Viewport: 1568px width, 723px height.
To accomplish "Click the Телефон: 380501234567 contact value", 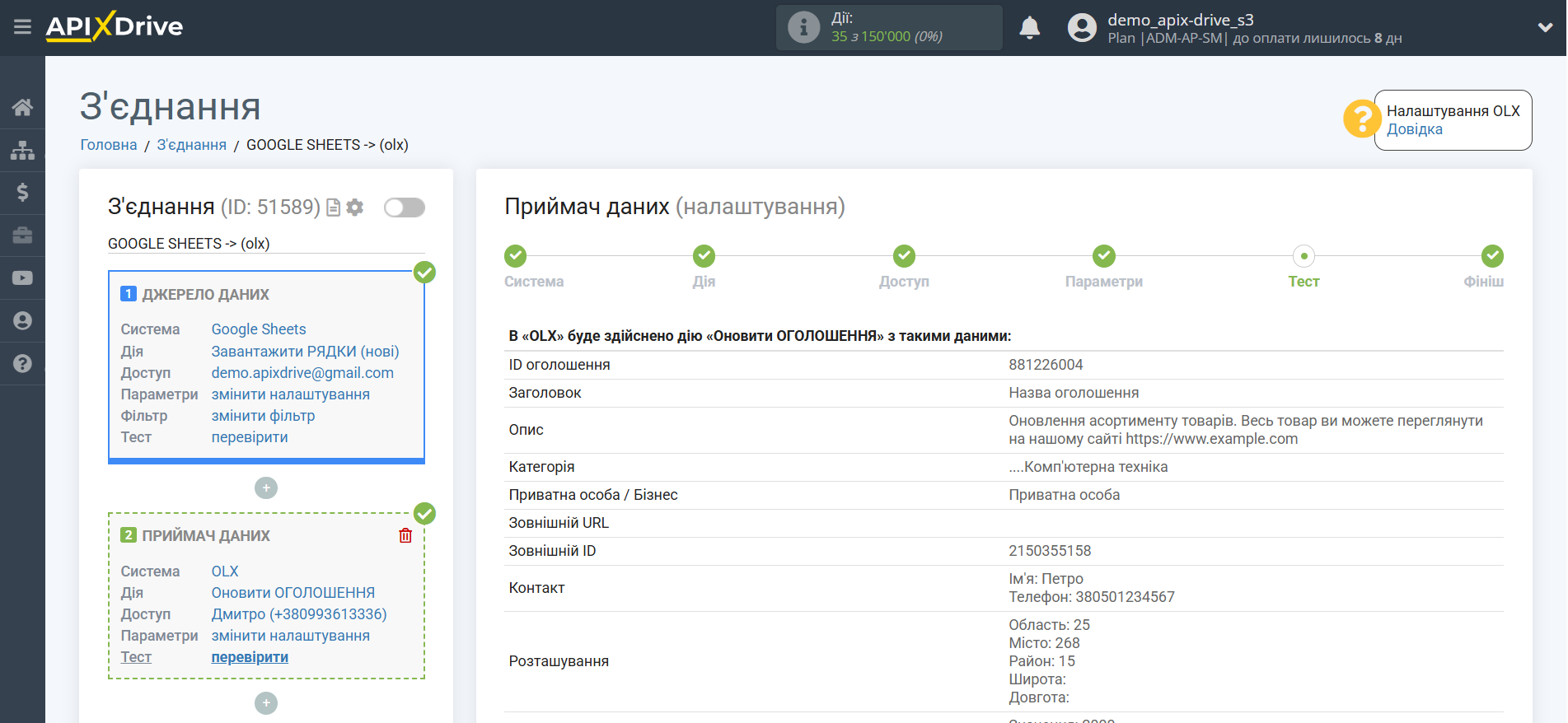I will pyautogui.click(x=1092, y=597).
